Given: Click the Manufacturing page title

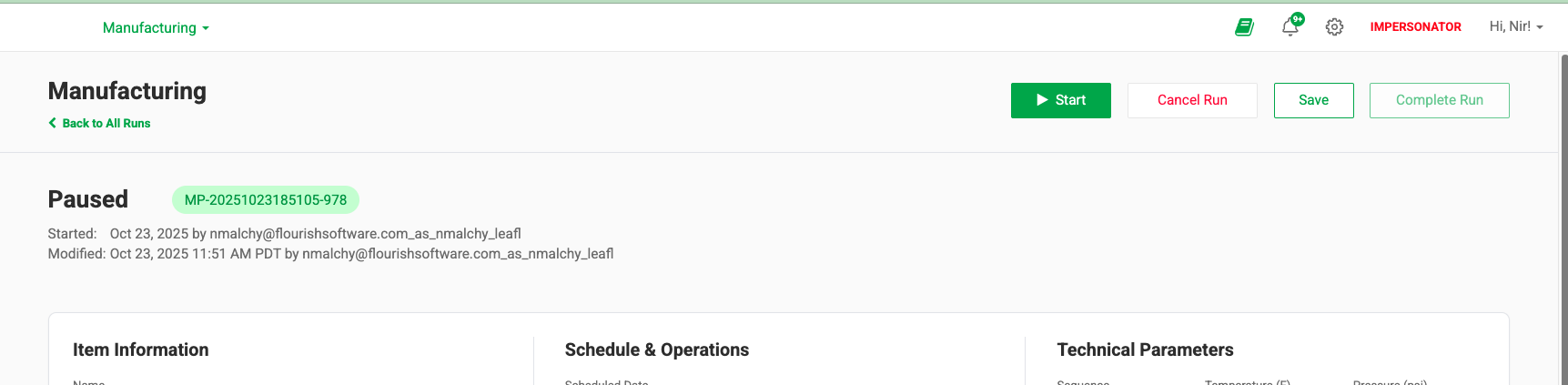Looking at the screenshot, I should [x=127, y=91].
